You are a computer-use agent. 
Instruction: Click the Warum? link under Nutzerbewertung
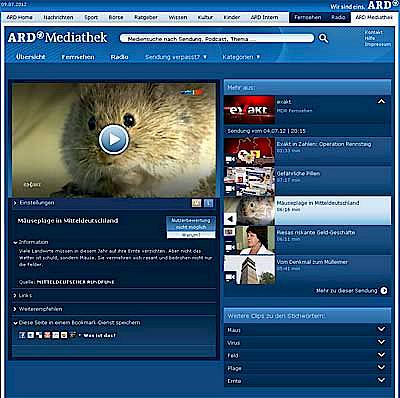click(x=191, y=235)
